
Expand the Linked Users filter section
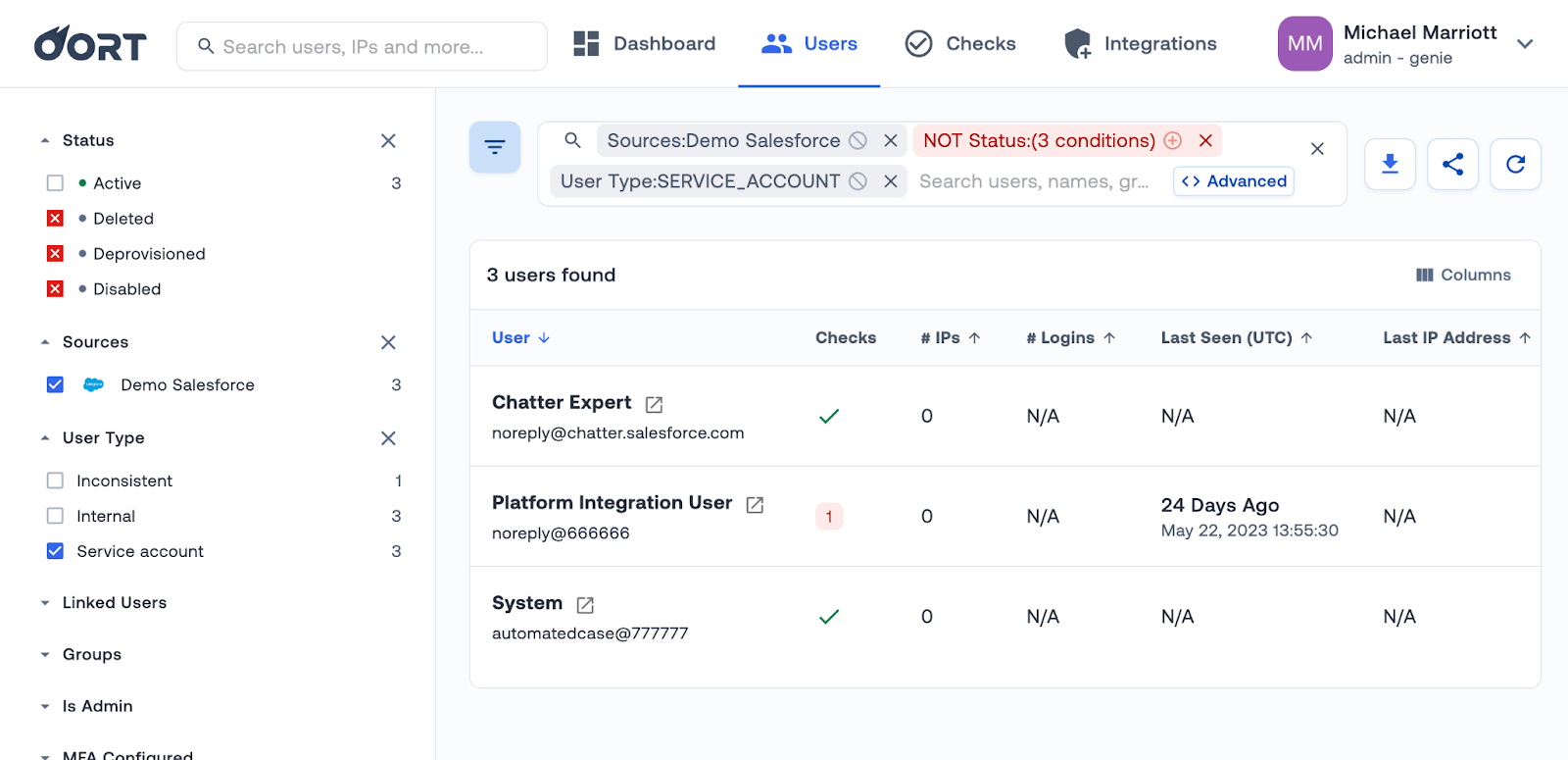click(114, 602)
